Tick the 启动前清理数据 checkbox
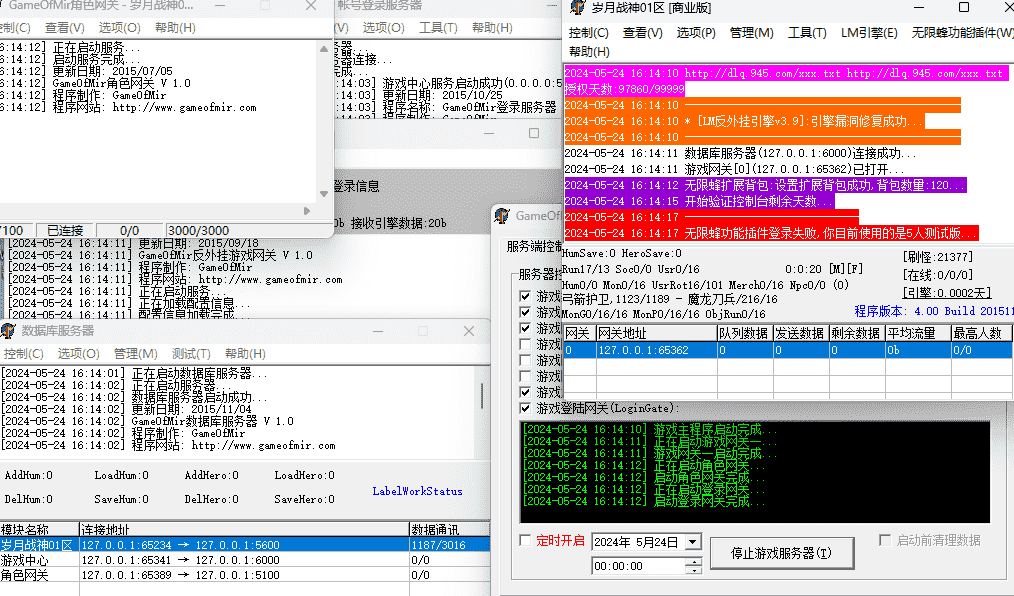1014x596 pixels. [x=885, y=540]
